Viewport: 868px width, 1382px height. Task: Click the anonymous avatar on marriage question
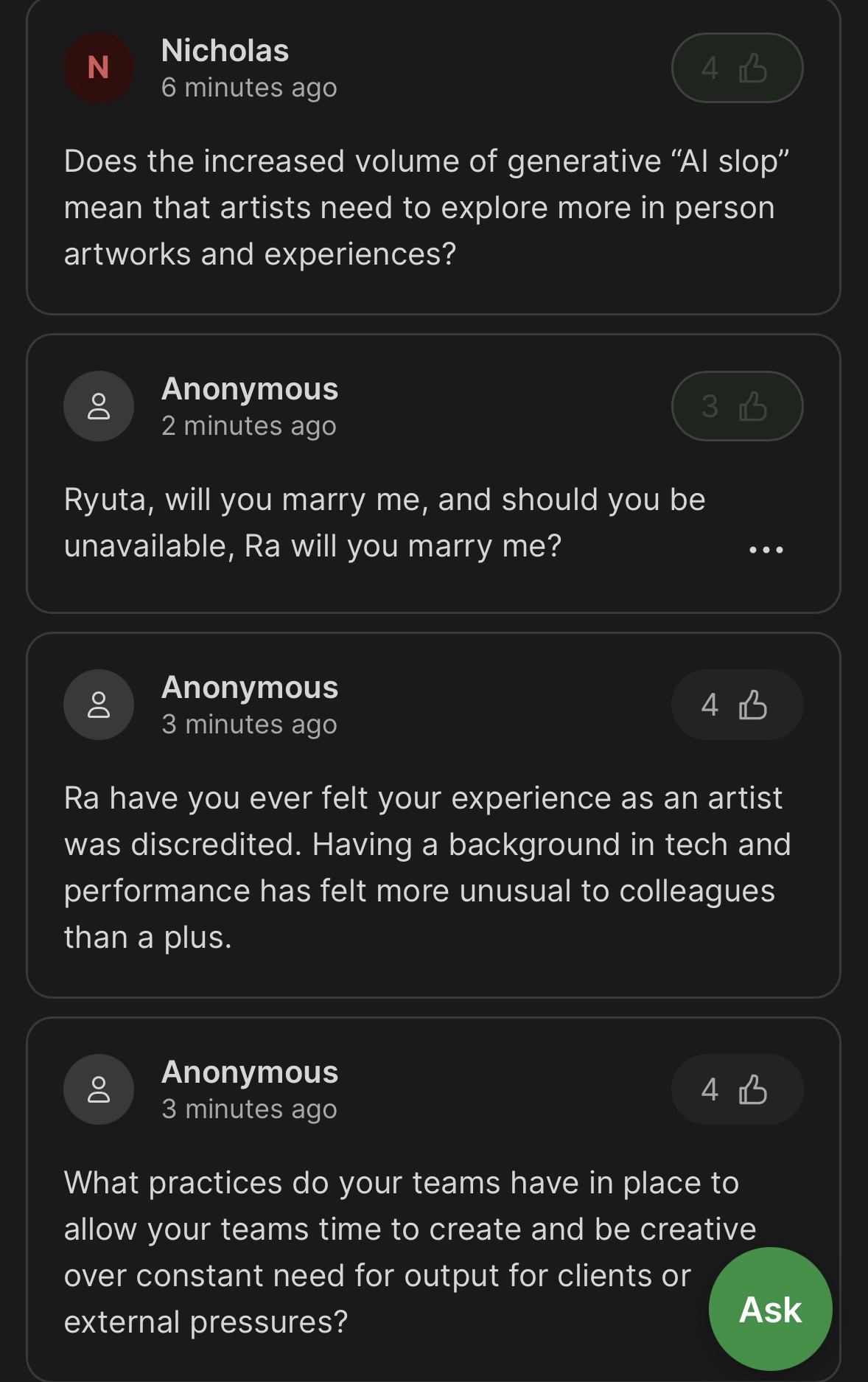point(99,406)
